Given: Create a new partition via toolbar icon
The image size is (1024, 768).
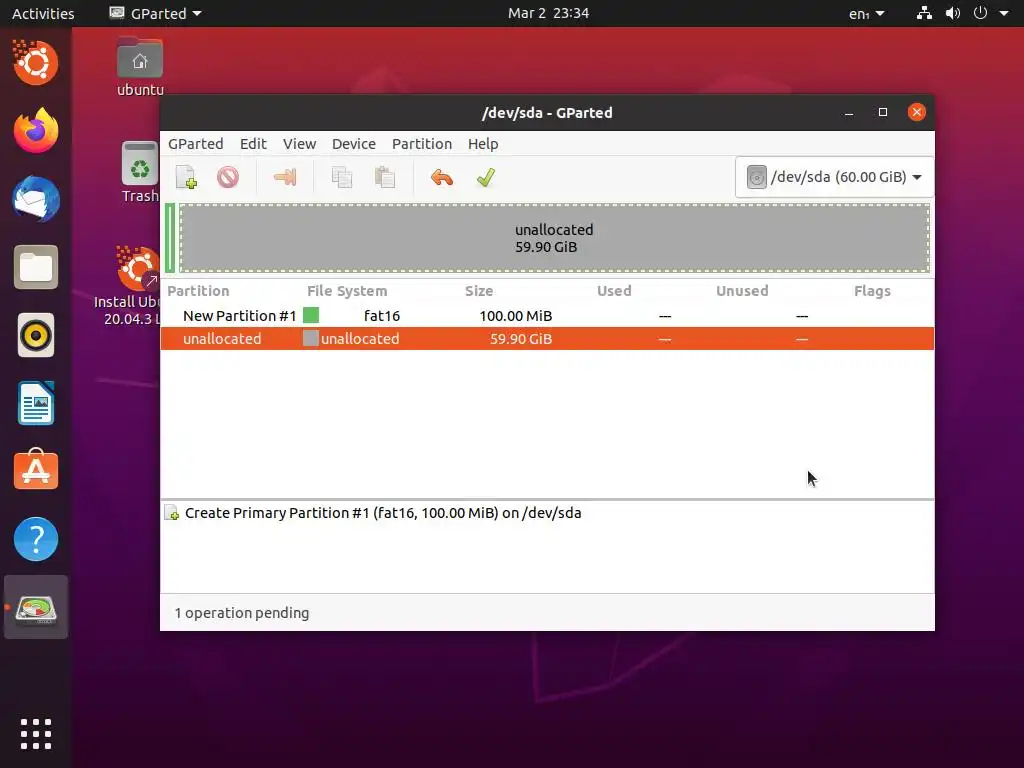Looking at the screenshot, I should [x=186, y=177].
